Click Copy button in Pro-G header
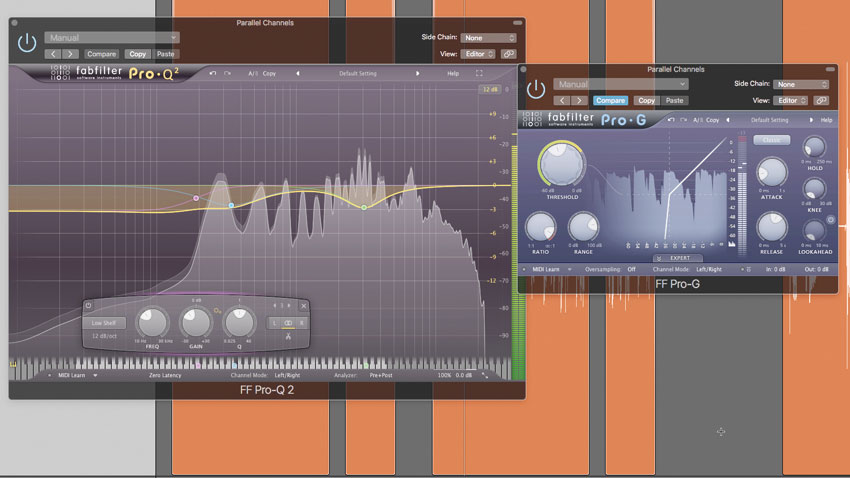850x478 pixels. click(646, 100)
